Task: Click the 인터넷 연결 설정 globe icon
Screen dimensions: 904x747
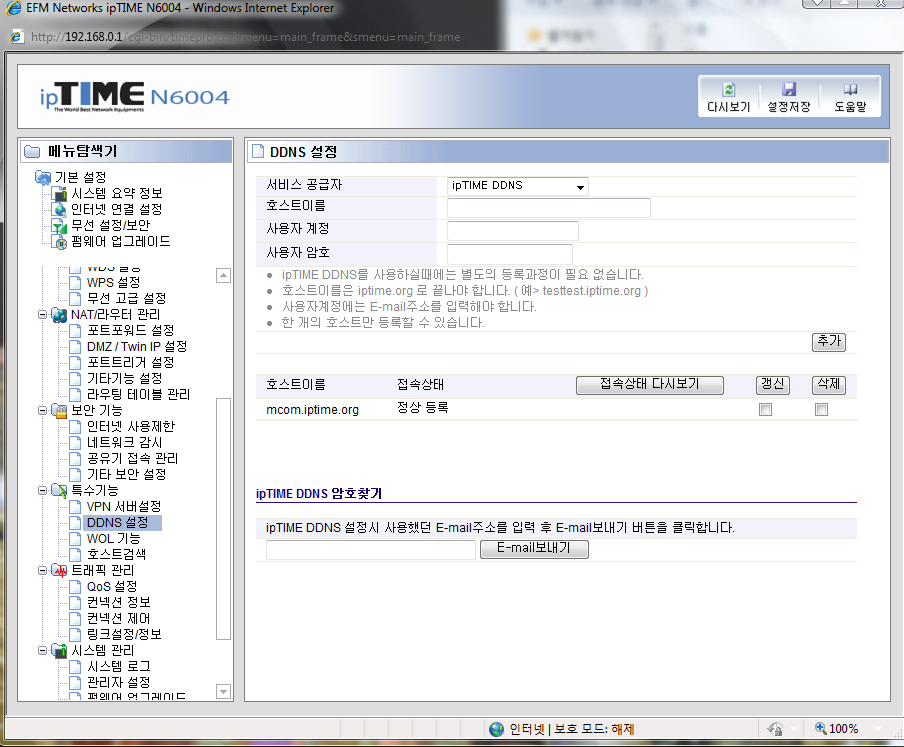Action: pyautogui.click(x=60, y=210)
